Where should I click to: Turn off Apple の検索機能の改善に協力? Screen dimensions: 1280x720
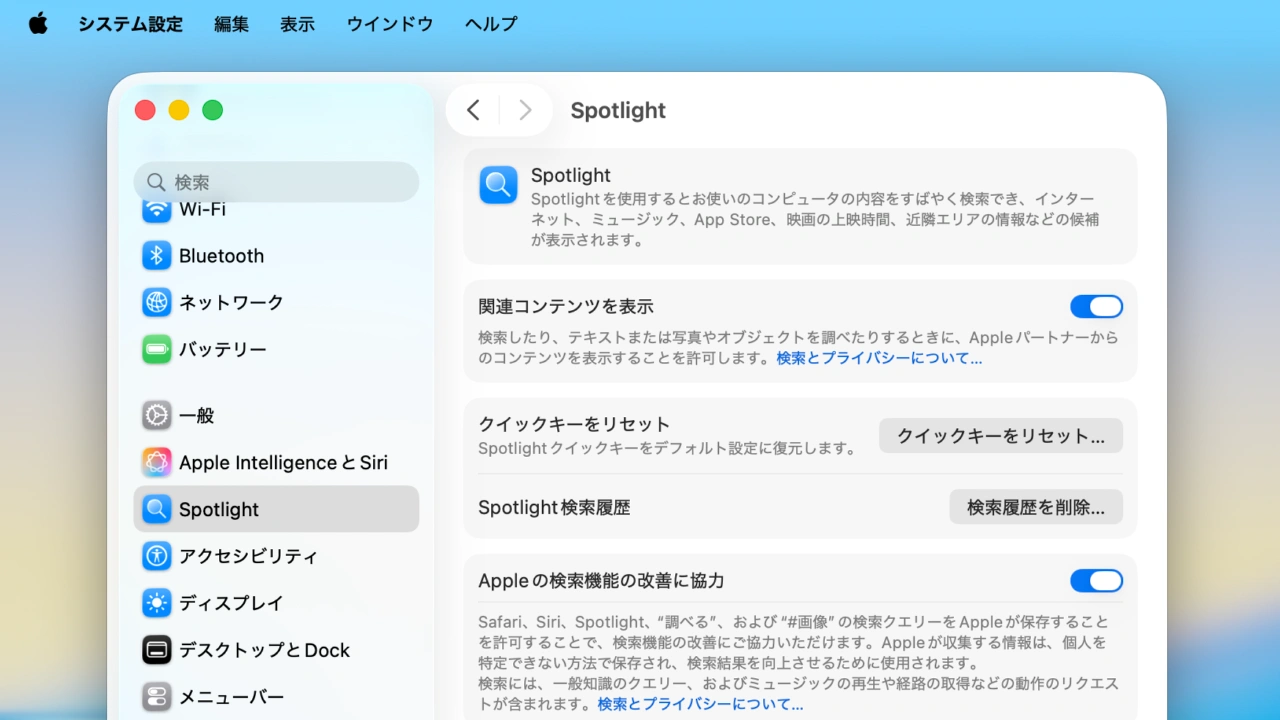(1097, 580)
